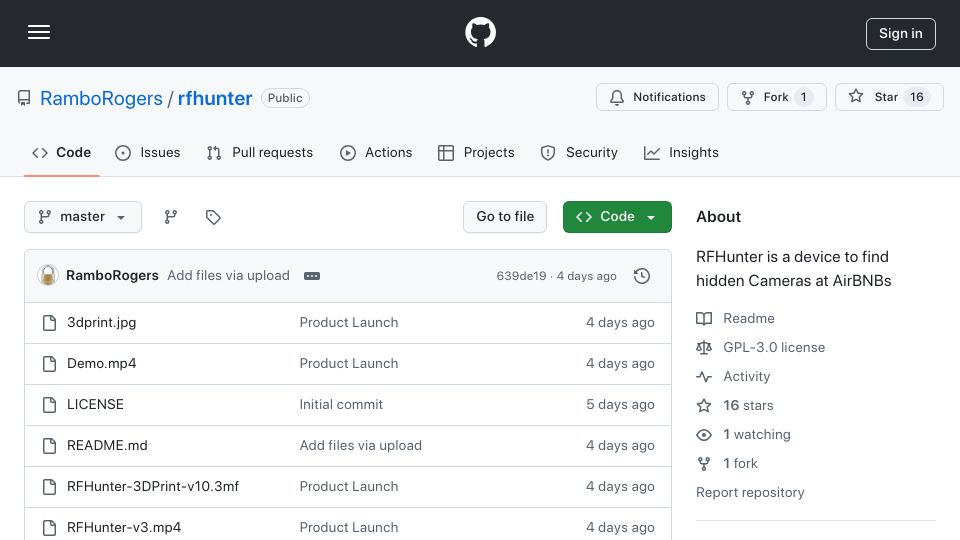
Task: Click the file icon beside Demo.mp4
Action: (50, 364)
